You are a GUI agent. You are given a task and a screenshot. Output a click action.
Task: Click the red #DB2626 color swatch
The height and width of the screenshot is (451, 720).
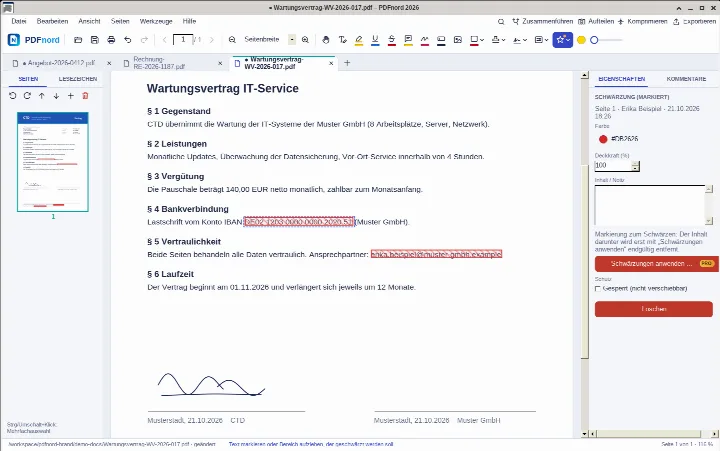tap(603, 139)
